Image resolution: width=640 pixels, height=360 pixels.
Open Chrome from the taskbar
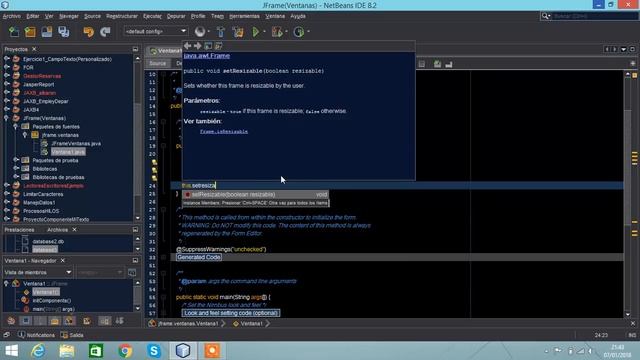125,351
